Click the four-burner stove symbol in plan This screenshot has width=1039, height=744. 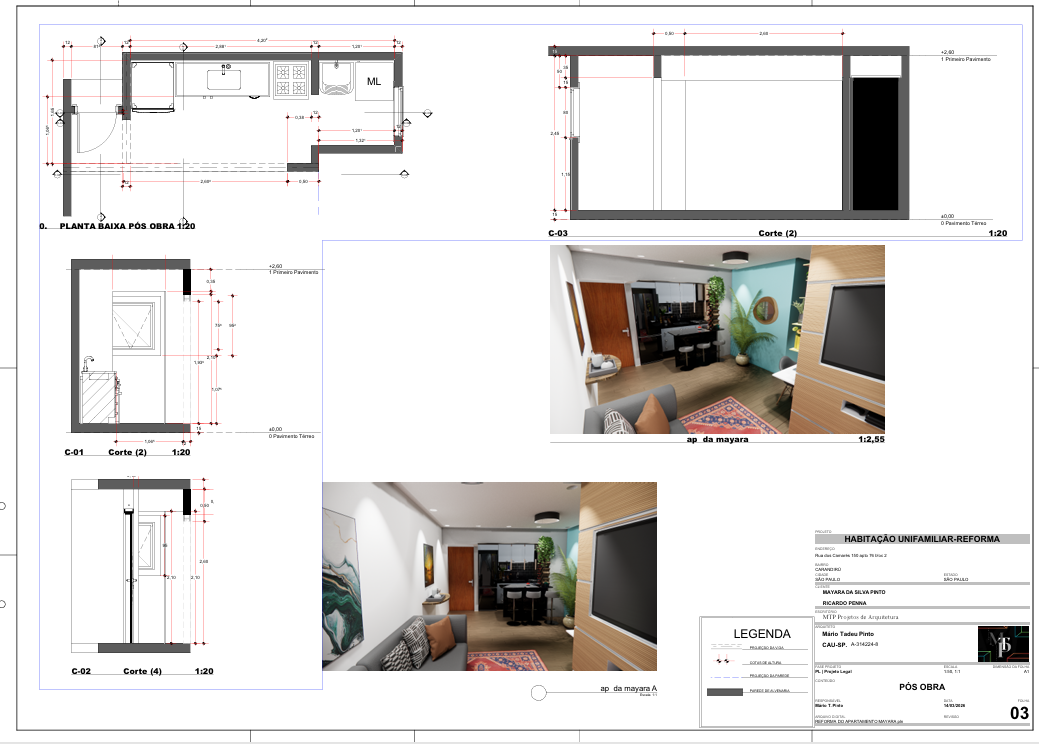[291, 80]
